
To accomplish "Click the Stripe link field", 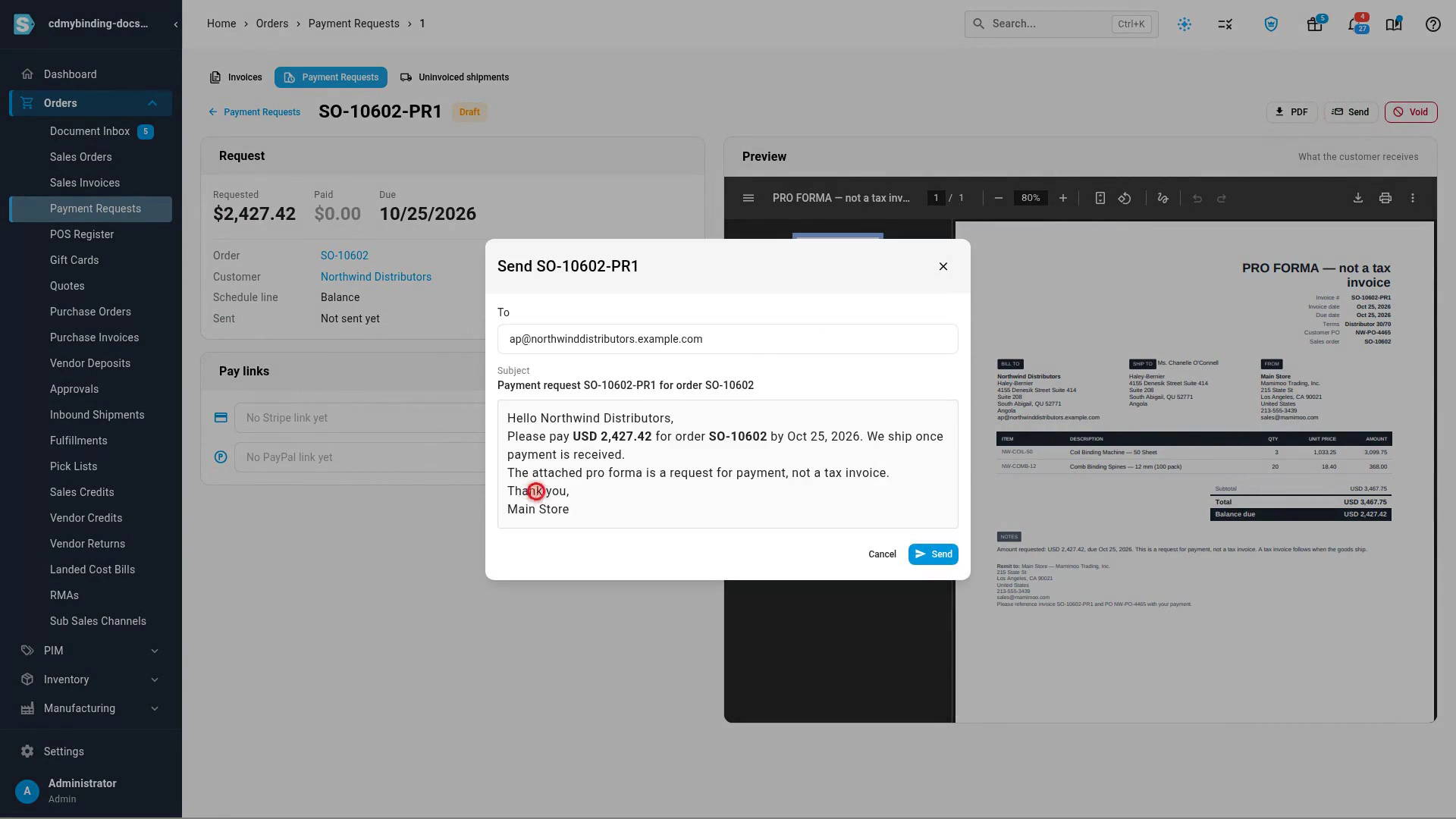I will [360, 418].
